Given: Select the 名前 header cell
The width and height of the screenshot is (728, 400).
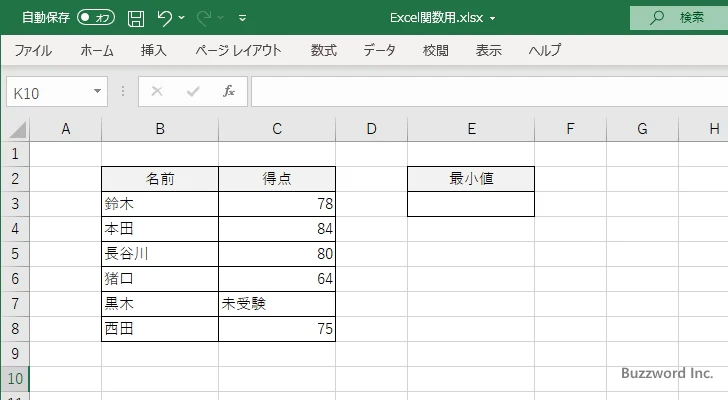Looking at the screenshot, I should pos(160,179).
